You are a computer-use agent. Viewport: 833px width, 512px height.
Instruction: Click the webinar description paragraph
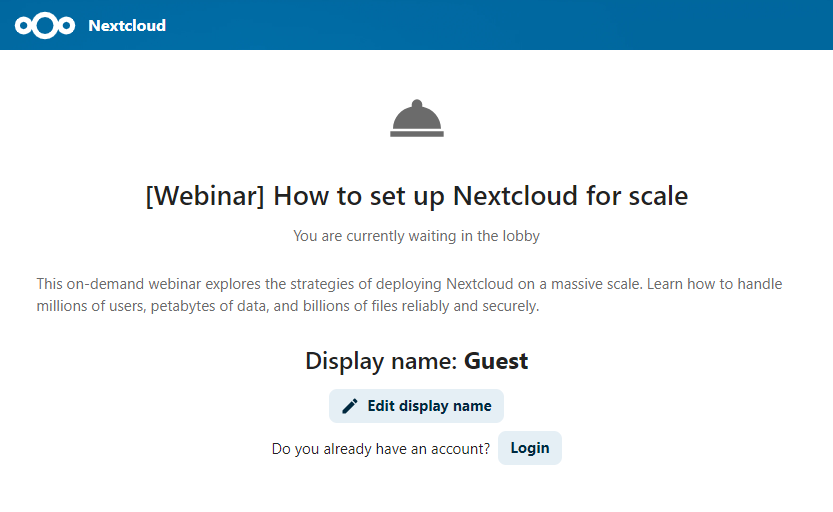pyautogui.click(x=410, y=295)
